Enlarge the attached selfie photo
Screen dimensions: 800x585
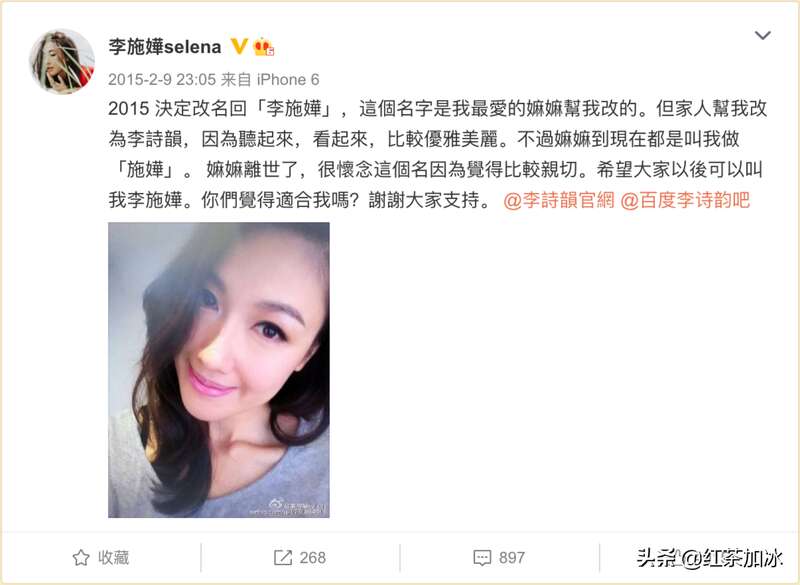pyautogui.click(x=218, y=370)
